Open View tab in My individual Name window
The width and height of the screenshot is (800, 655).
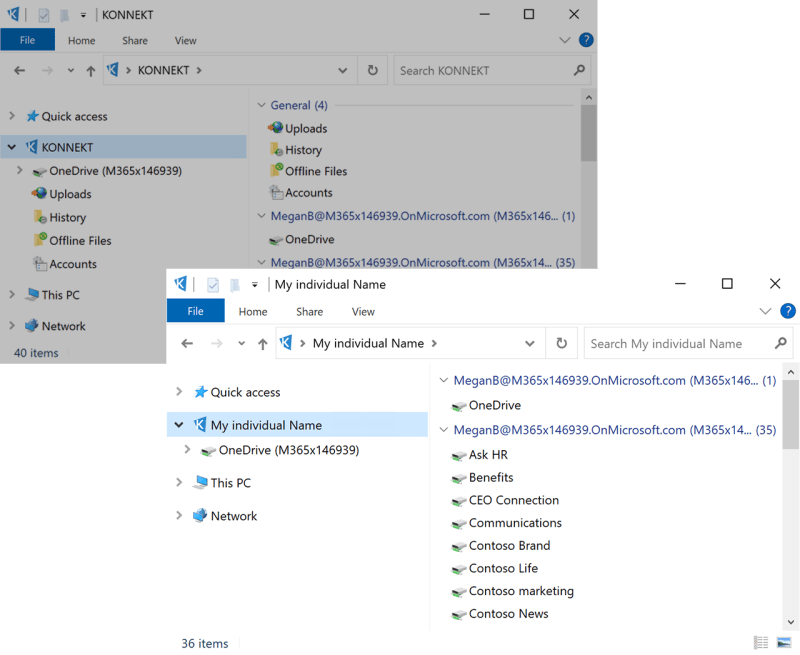pyautogui.click(x=363, y=312)
